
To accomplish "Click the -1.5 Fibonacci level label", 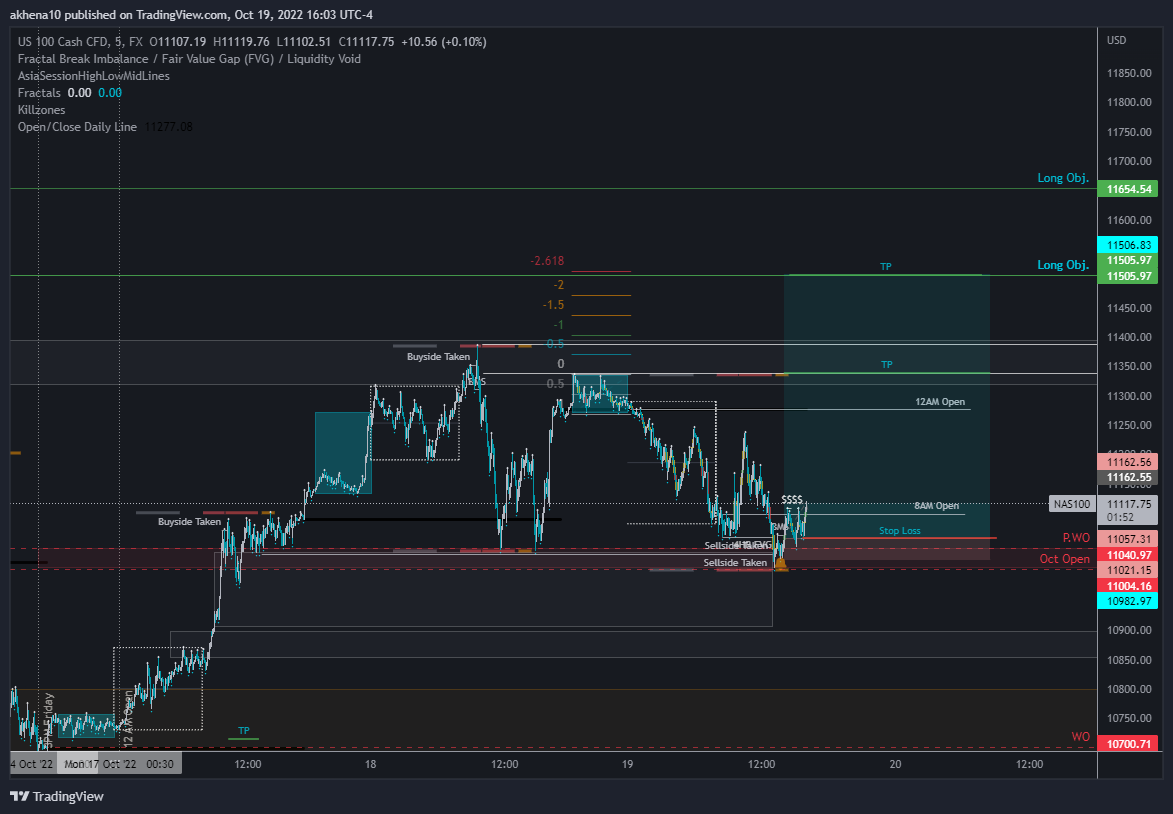I will tap(553, 305).
